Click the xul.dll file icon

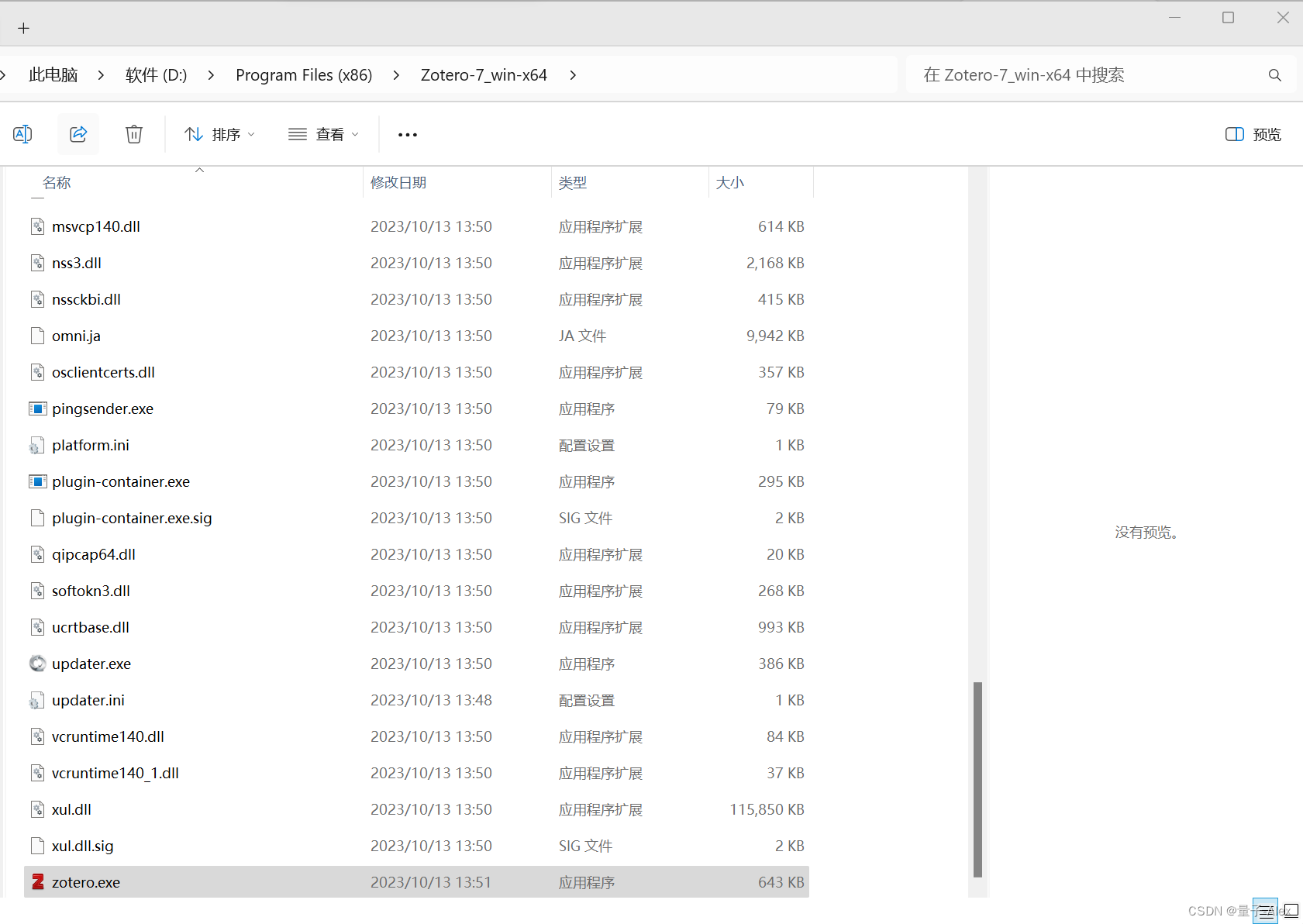point(37,808)
